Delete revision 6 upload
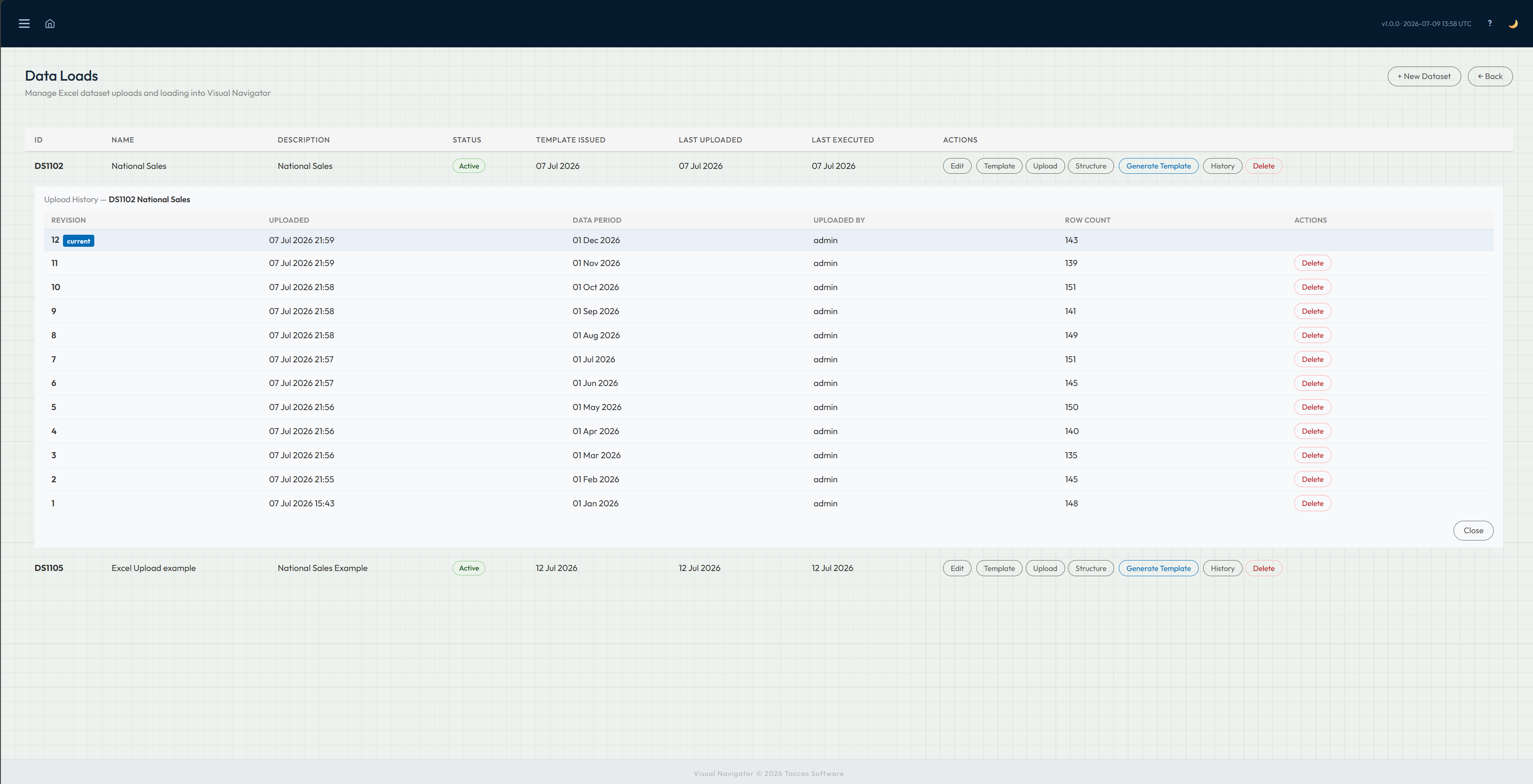The height and width of the screenshot is (784, 1533). tap(1312, 383)
